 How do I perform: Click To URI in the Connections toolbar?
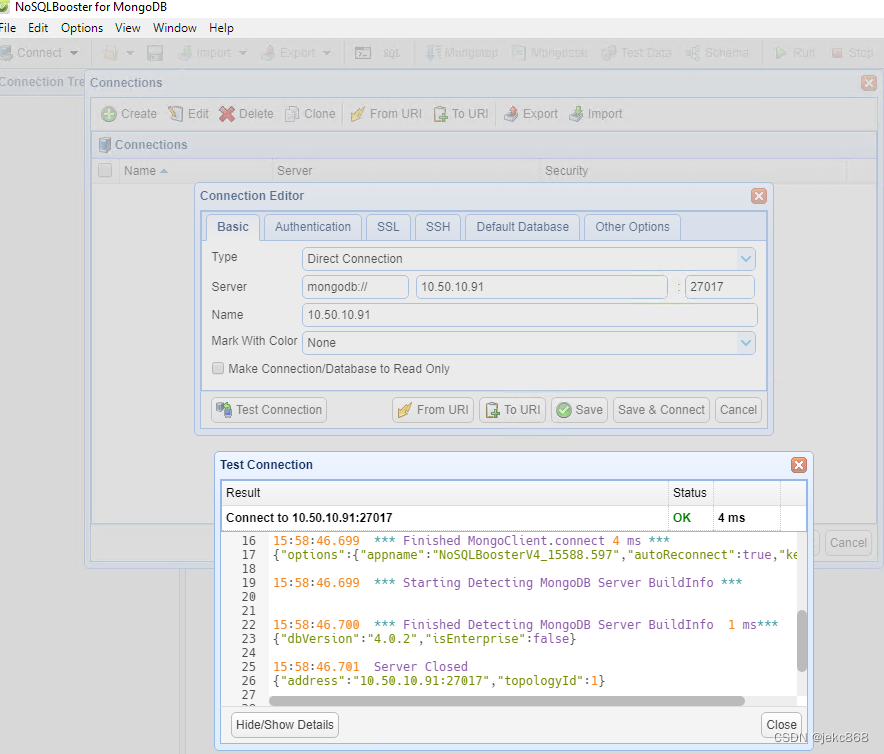[x=461, y=114]
